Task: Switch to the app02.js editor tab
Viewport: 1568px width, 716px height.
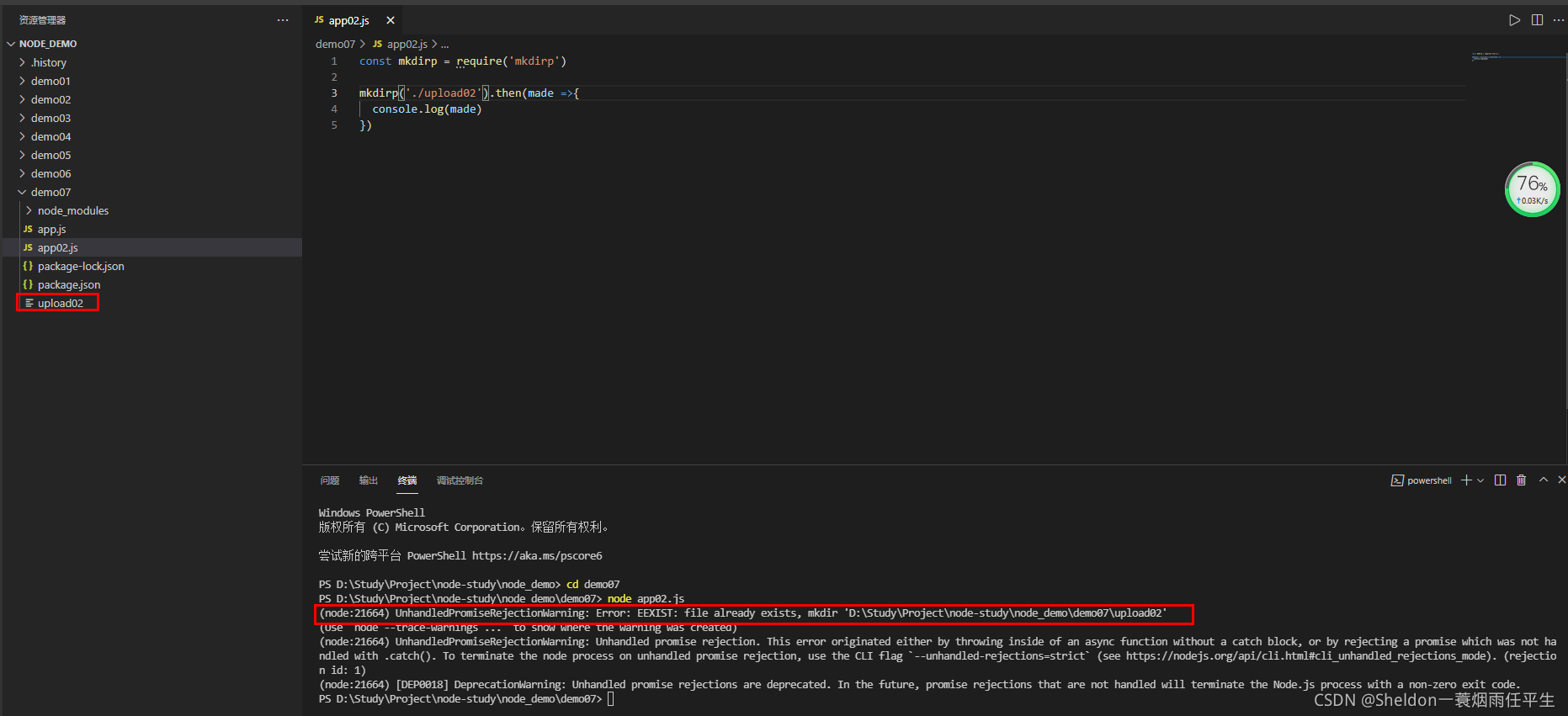Action: [x=348, y=20]
